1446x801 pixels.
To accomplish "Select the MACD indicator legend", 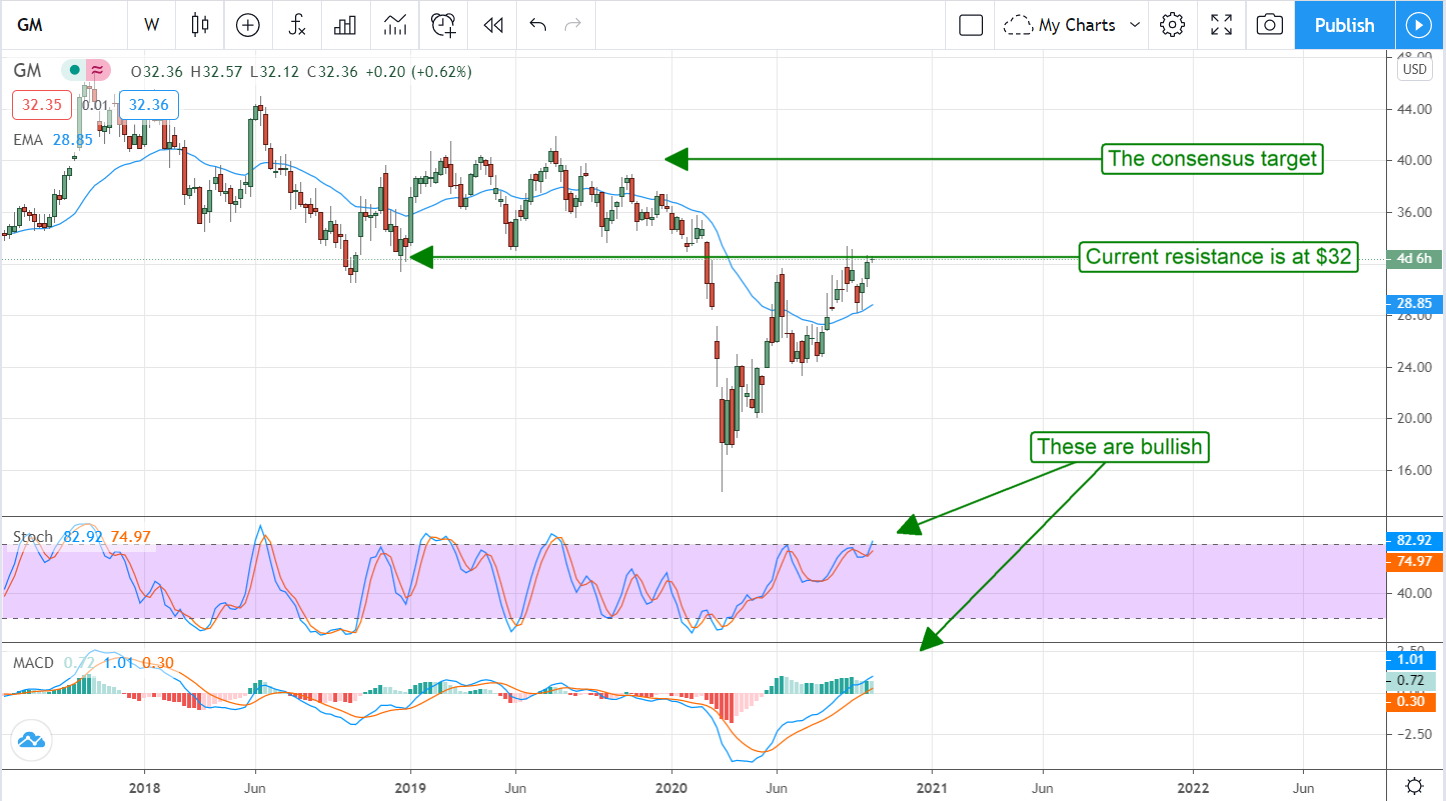I will tap(34, 663).
